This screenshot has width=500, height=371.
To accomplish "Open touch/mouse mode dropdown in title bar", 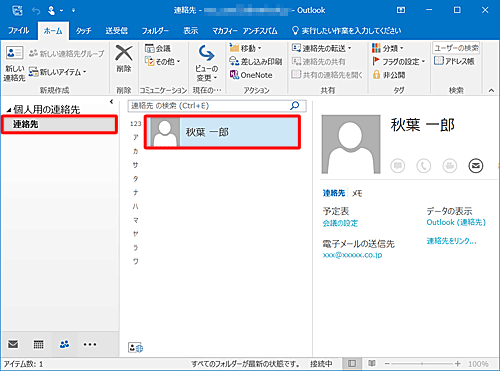I will (54, 11).
